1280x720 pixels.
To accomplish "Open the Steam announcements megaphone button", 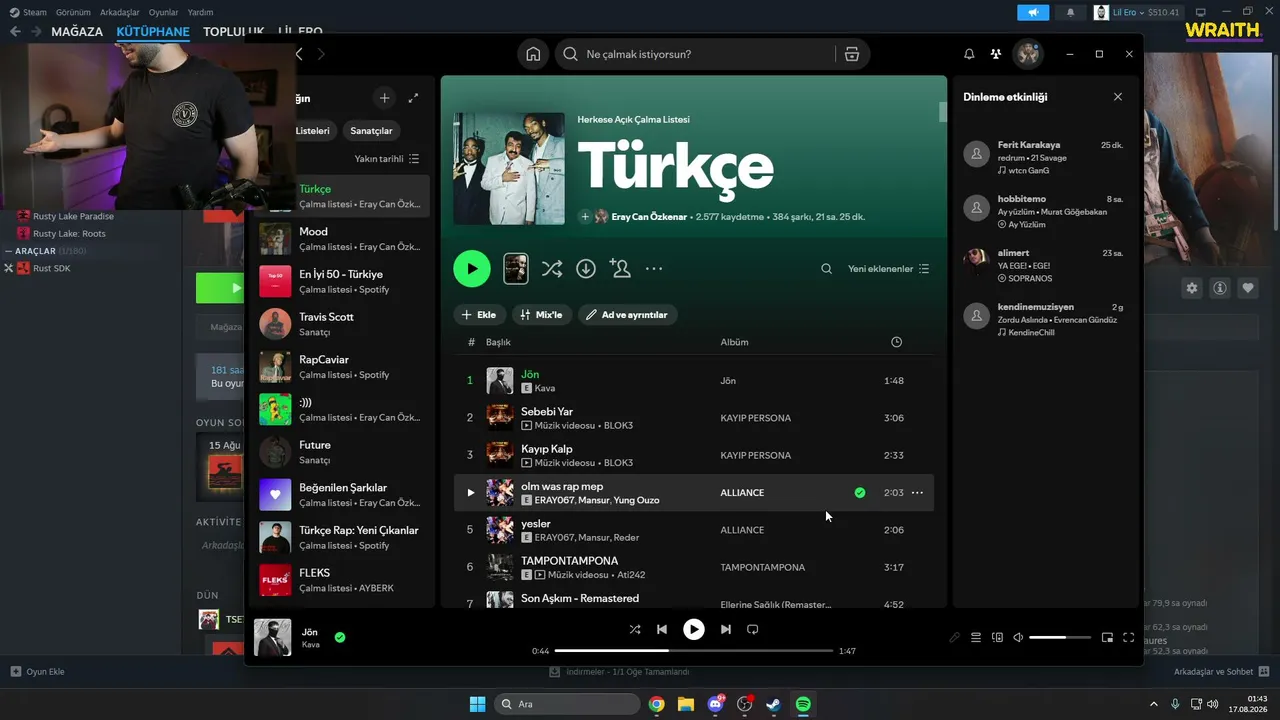I will 1033,12.
